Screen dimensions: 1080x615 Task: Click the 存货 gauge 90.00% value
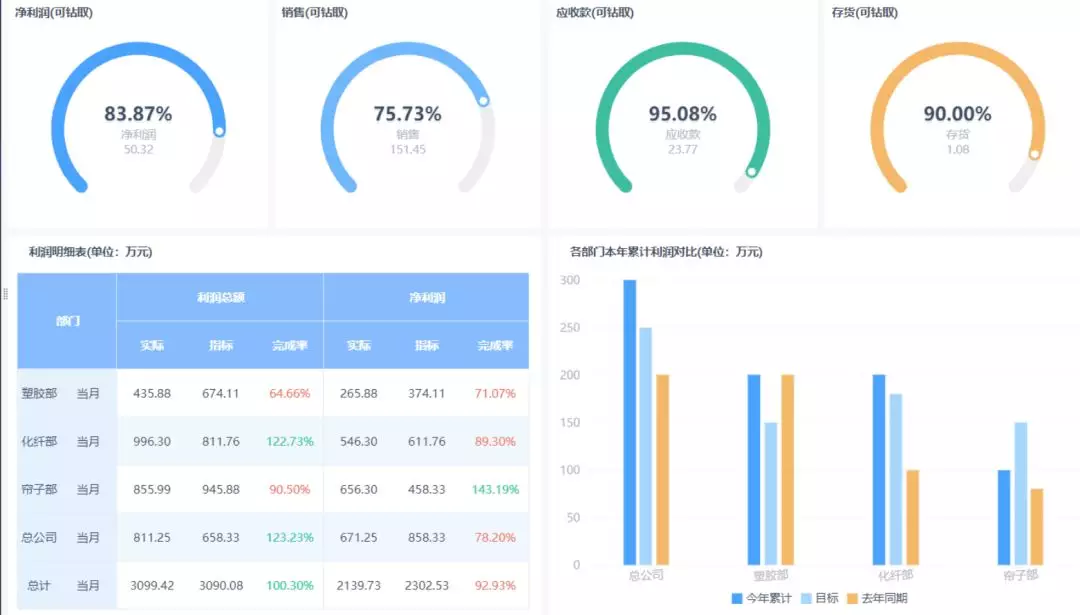[957, 114]
